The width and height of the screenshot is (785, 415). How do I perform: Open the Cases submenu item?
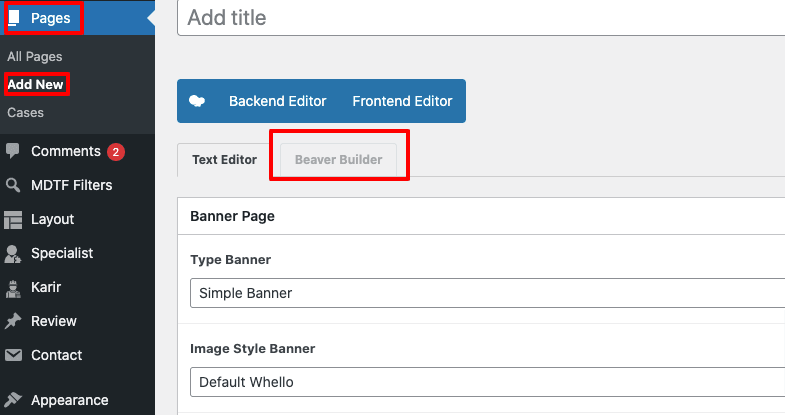coord(26,113)
